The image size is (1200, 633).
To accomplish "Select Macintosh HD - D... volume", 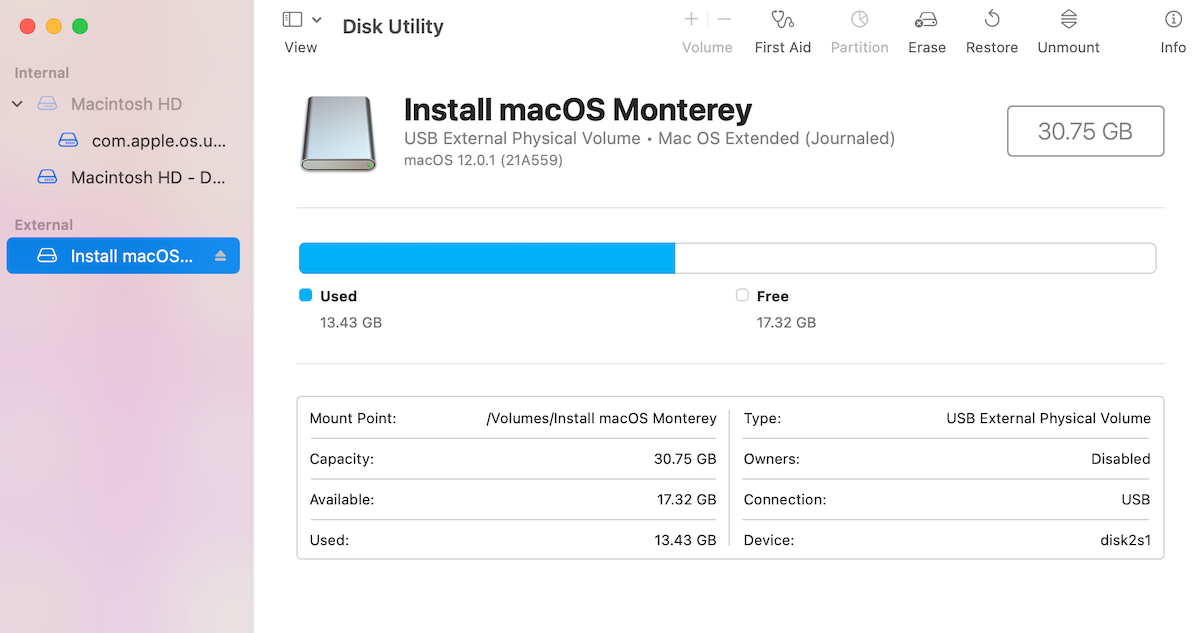I will point(148,178).
